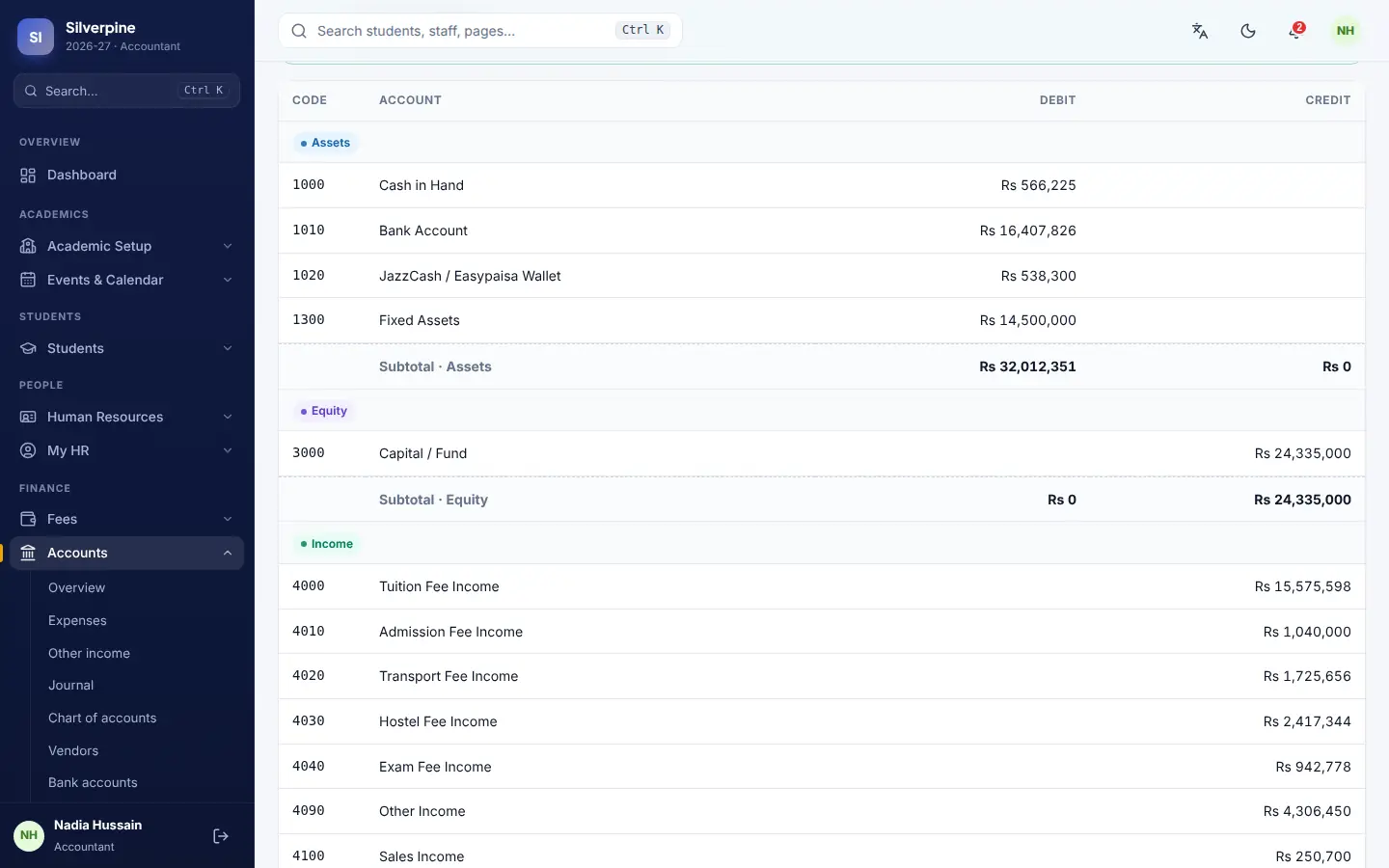The width and height of the screenshot is (1389, 868).
Task: Collapse the Accounts menu chevron
Action: tap(228, 553)
